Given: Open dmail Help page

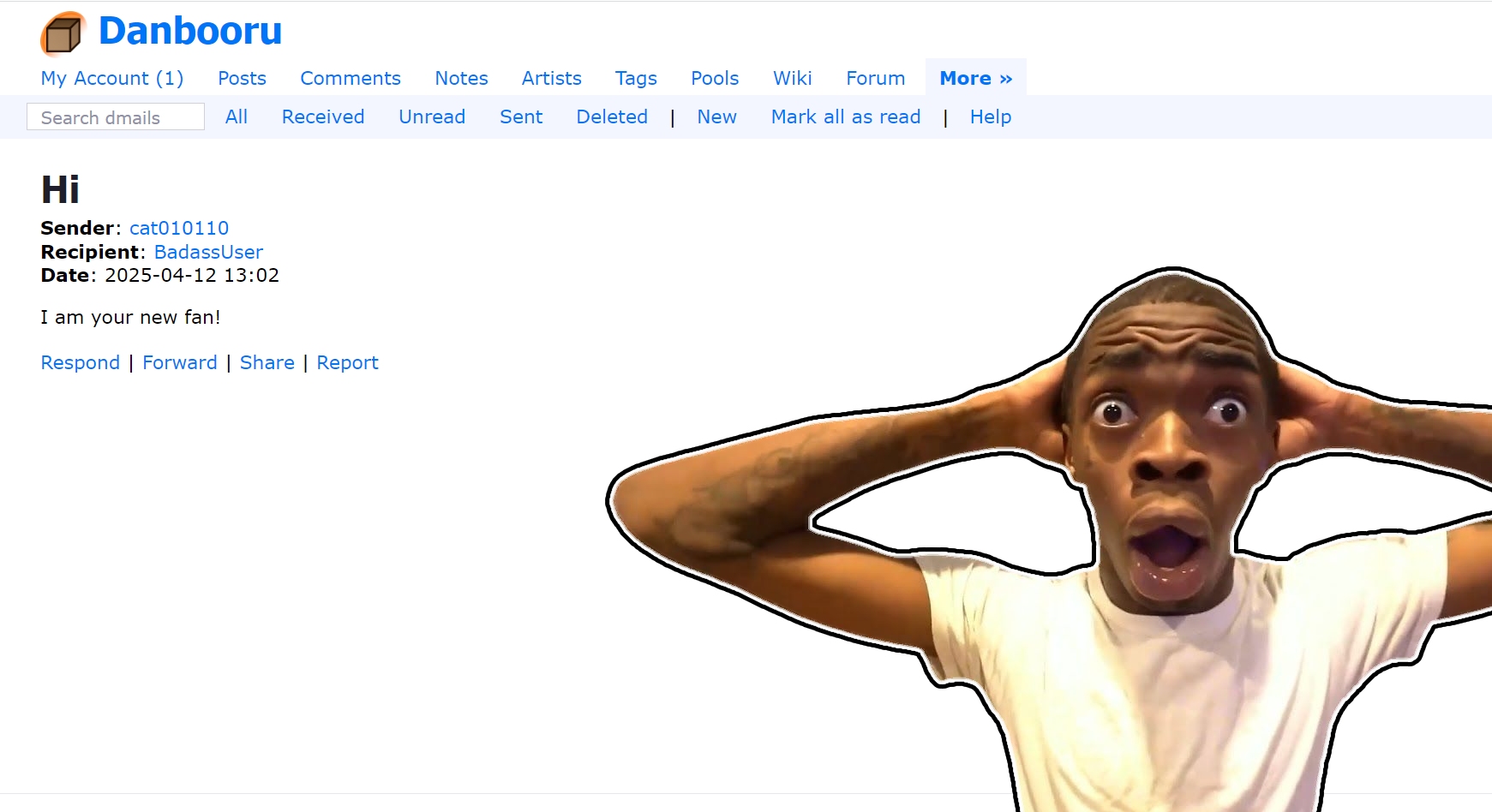Looking at the screenshot, I should pyautogui.click(x=991, y=116).
